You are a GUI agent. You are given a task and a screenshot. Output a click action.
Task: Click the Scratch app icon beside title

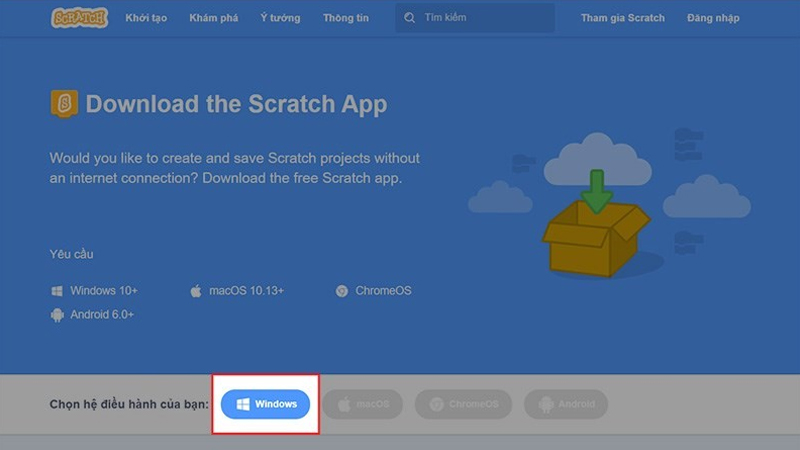[x=64, y=104]
